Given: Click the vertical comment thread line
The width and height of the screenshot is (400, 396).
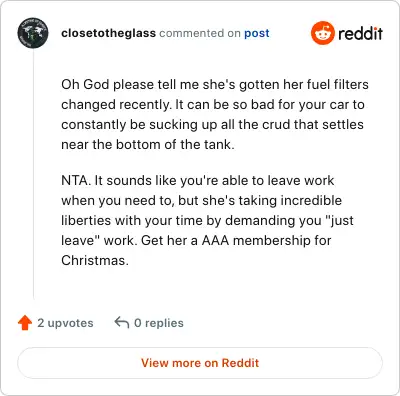Looking at the screenshot, I should pyautogui.click(x=33, y=173).
